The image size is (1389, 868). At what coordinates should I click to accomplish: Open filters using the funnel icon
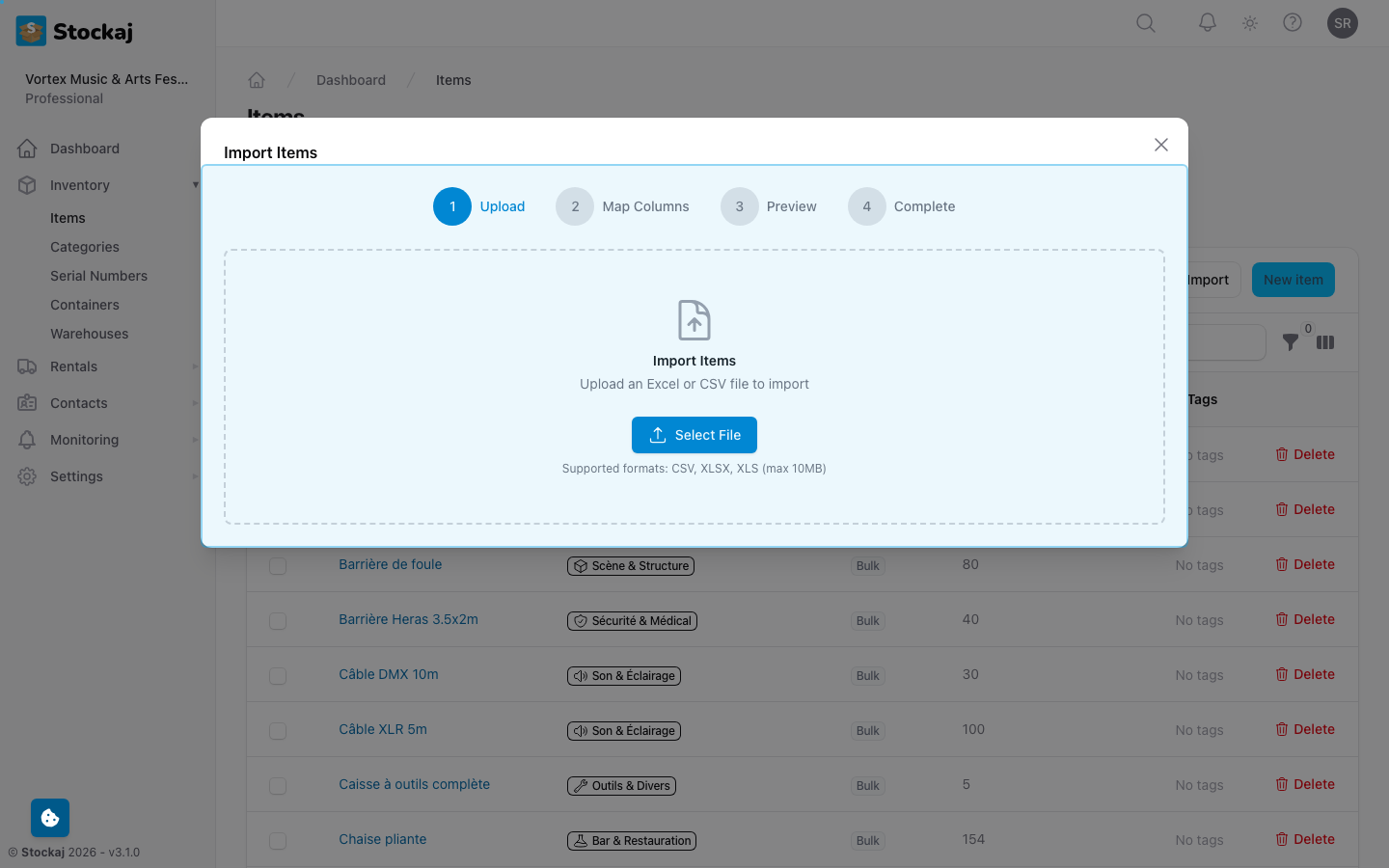coord(1292,342)
